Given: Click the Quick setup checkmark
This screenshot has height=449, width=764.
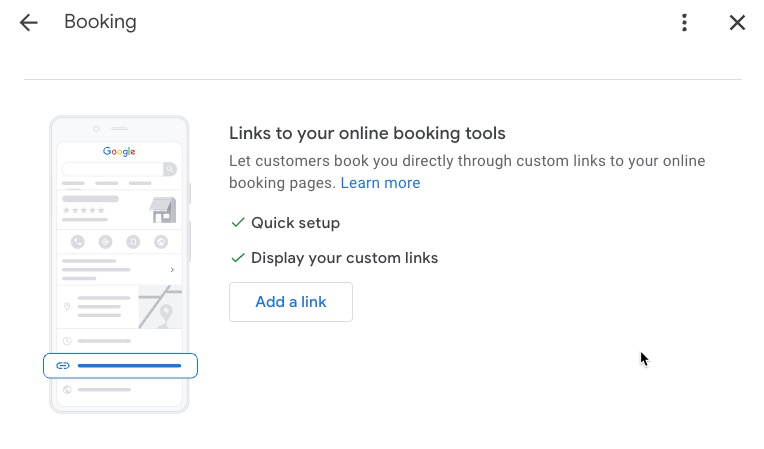Looking at the screenshot, I should pos(238,223).
